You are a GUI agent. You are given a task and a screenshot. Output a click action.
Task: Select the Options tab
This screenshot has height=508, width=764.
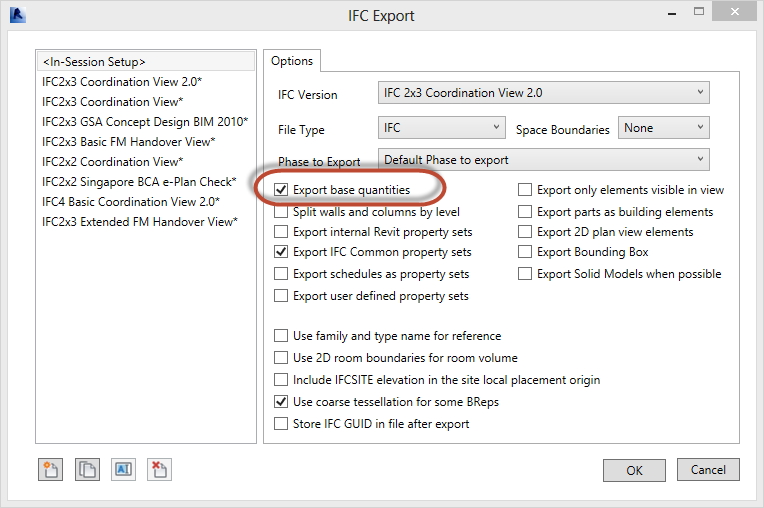(292, 61)
